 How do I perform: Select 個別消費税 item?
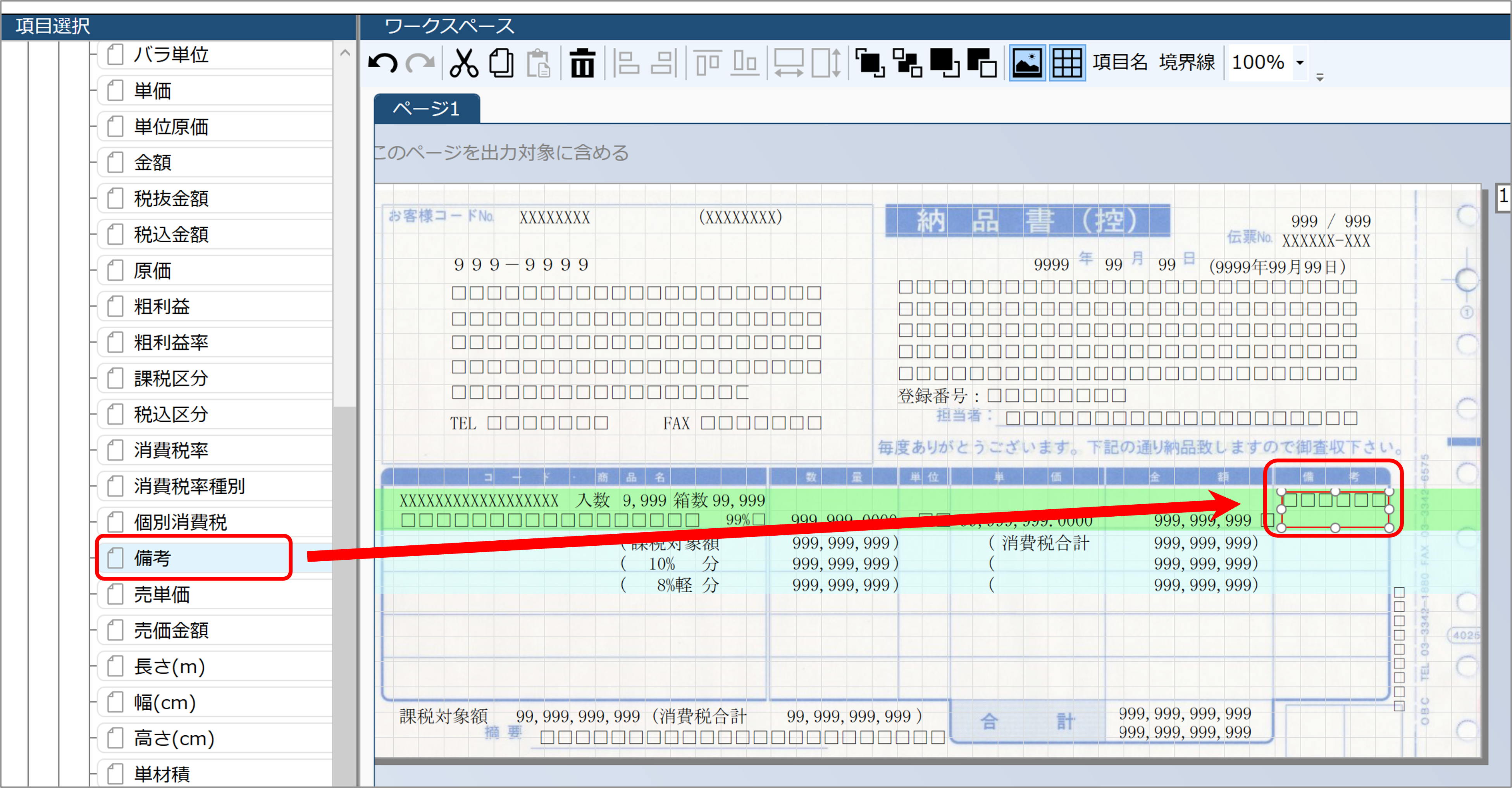215,521
